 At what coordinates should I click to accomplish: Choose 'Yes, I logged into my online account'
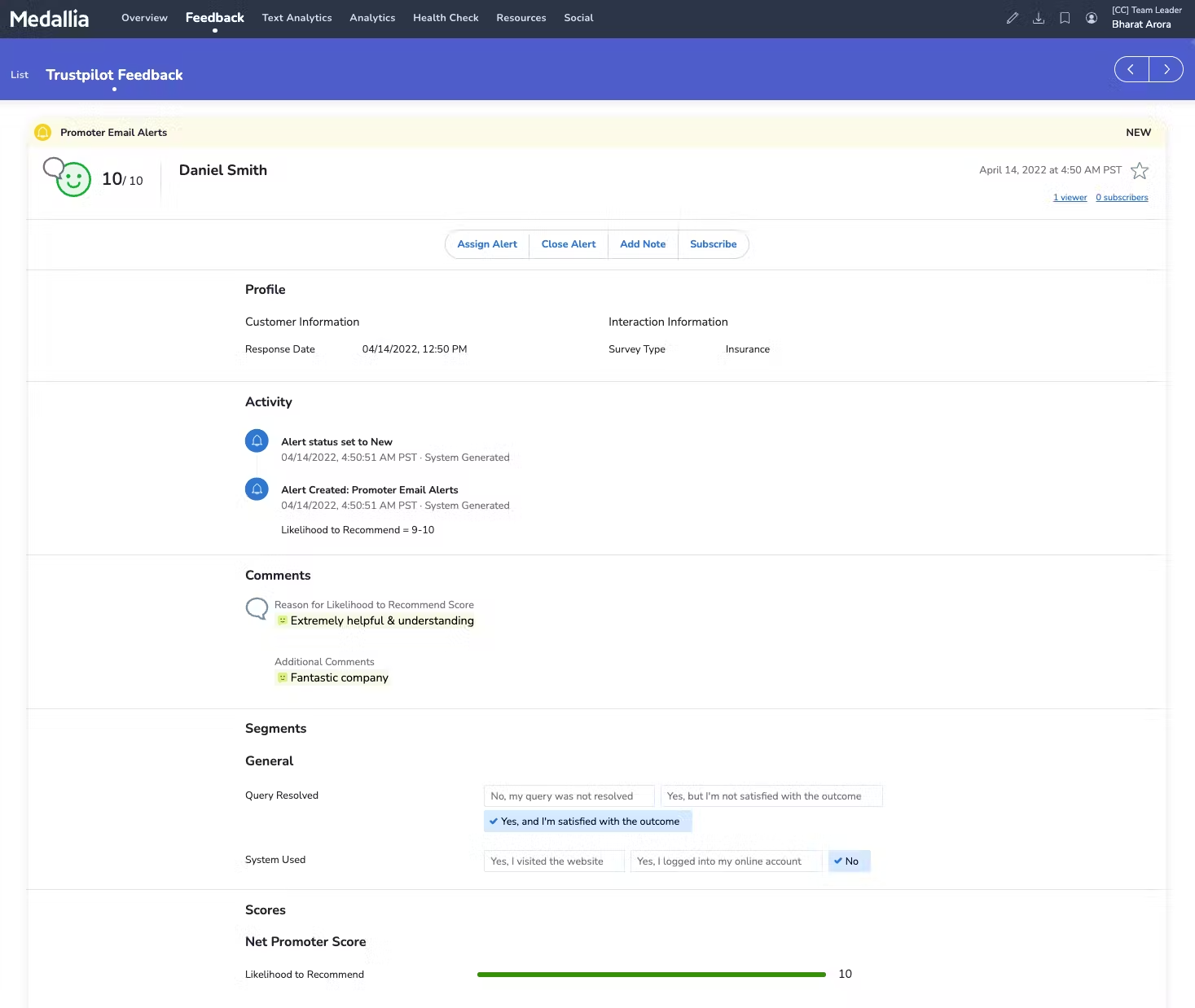click(x=726, y=861)
